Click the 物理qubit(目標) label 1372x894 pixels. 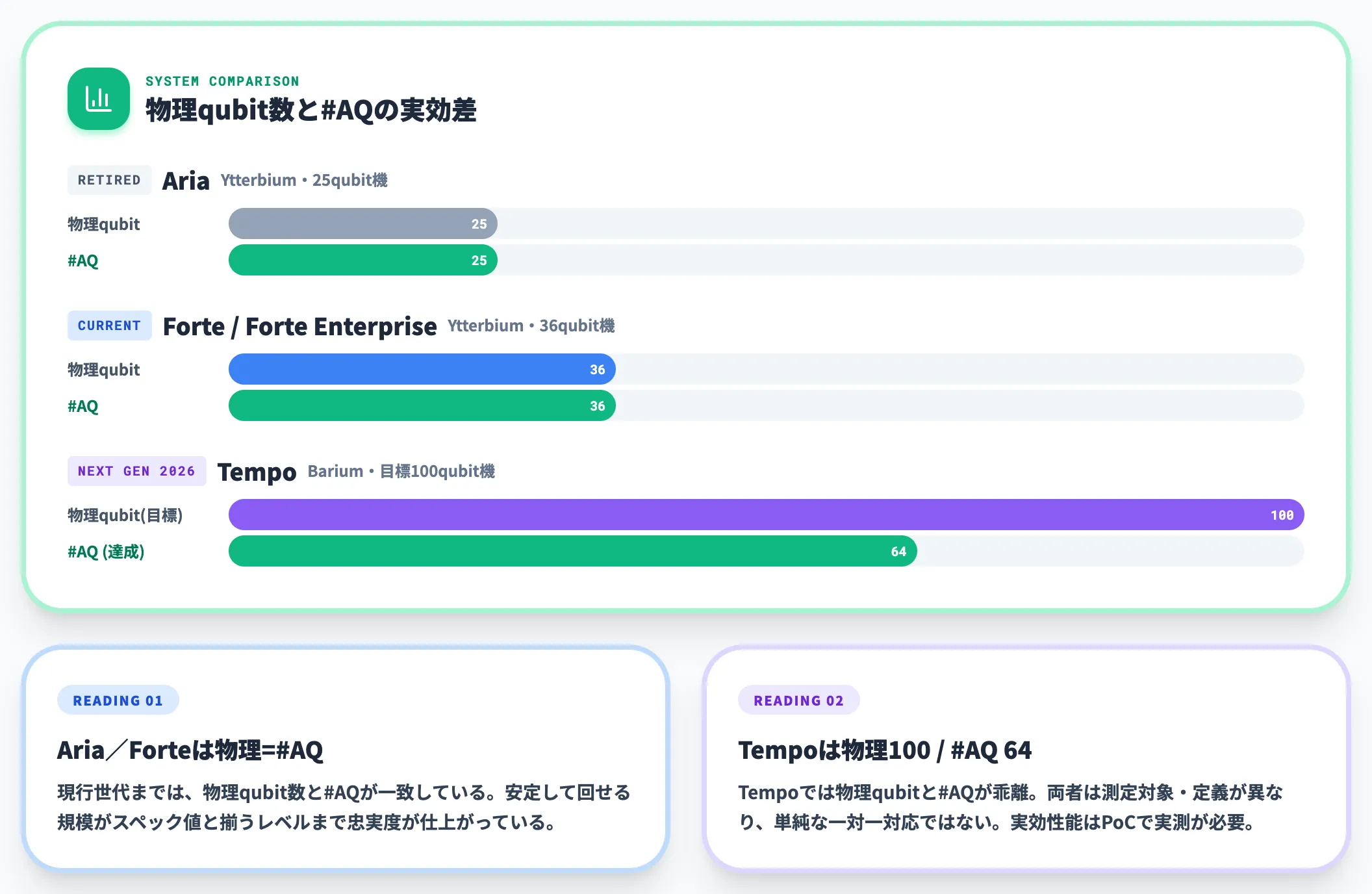(x=125, y=515)
